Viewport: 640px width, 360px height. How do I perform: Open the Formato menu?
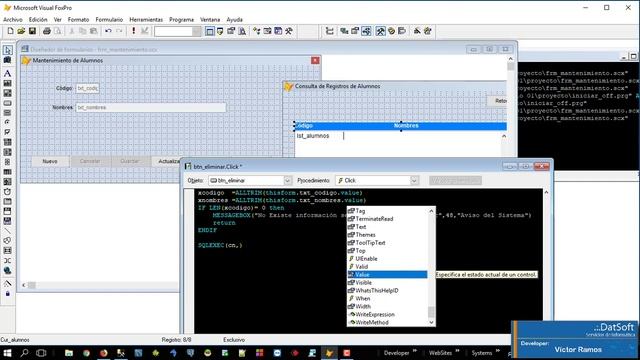(x=78, y=20)
